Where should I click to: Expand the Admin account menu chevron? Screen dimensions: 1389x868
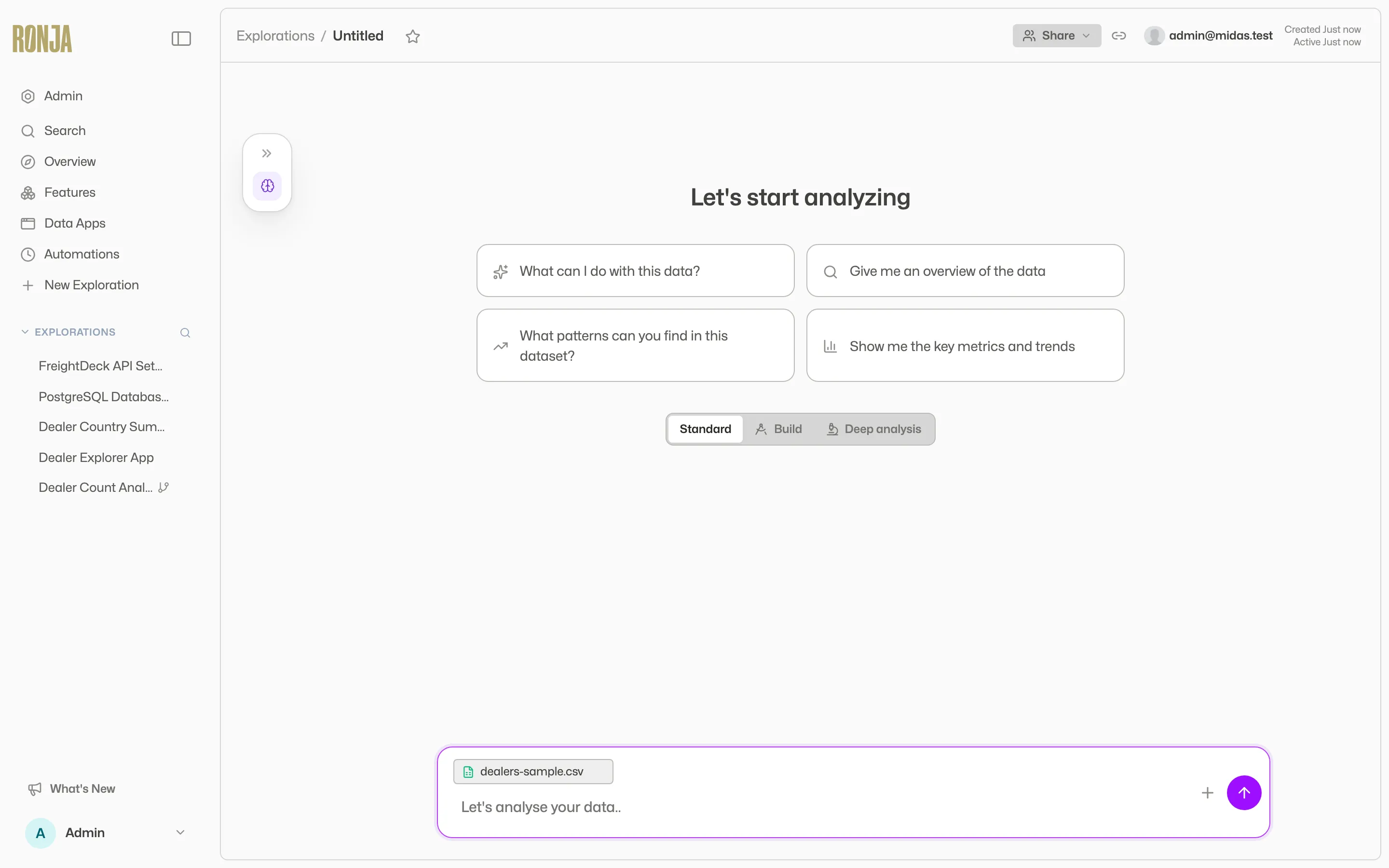[180, 832]
